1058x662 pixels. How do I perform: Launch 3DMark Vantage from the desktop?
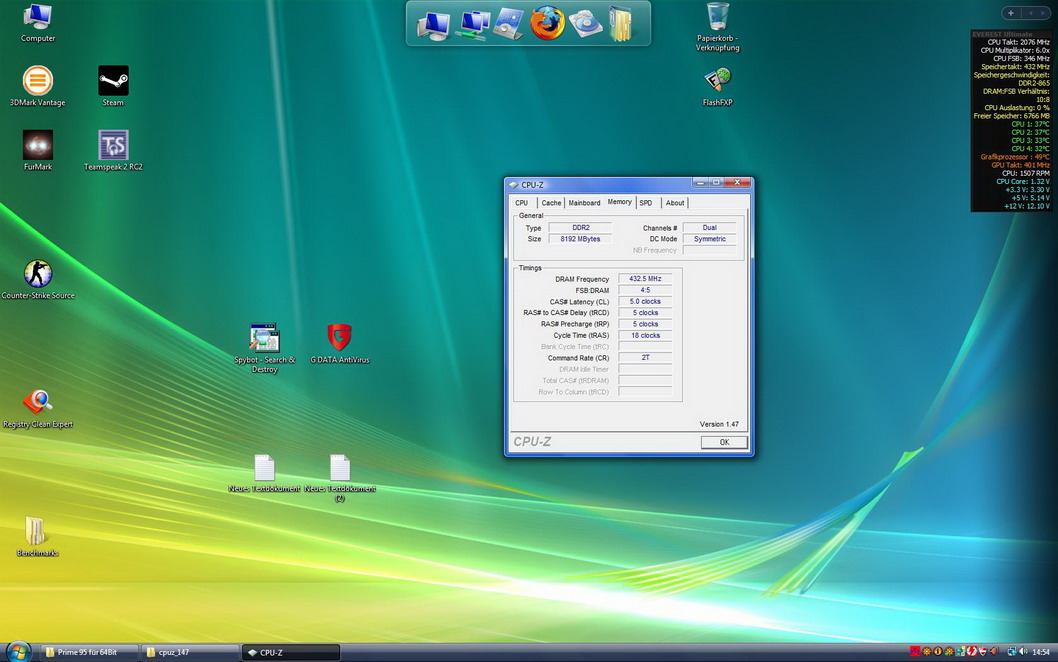pos(37,81)
